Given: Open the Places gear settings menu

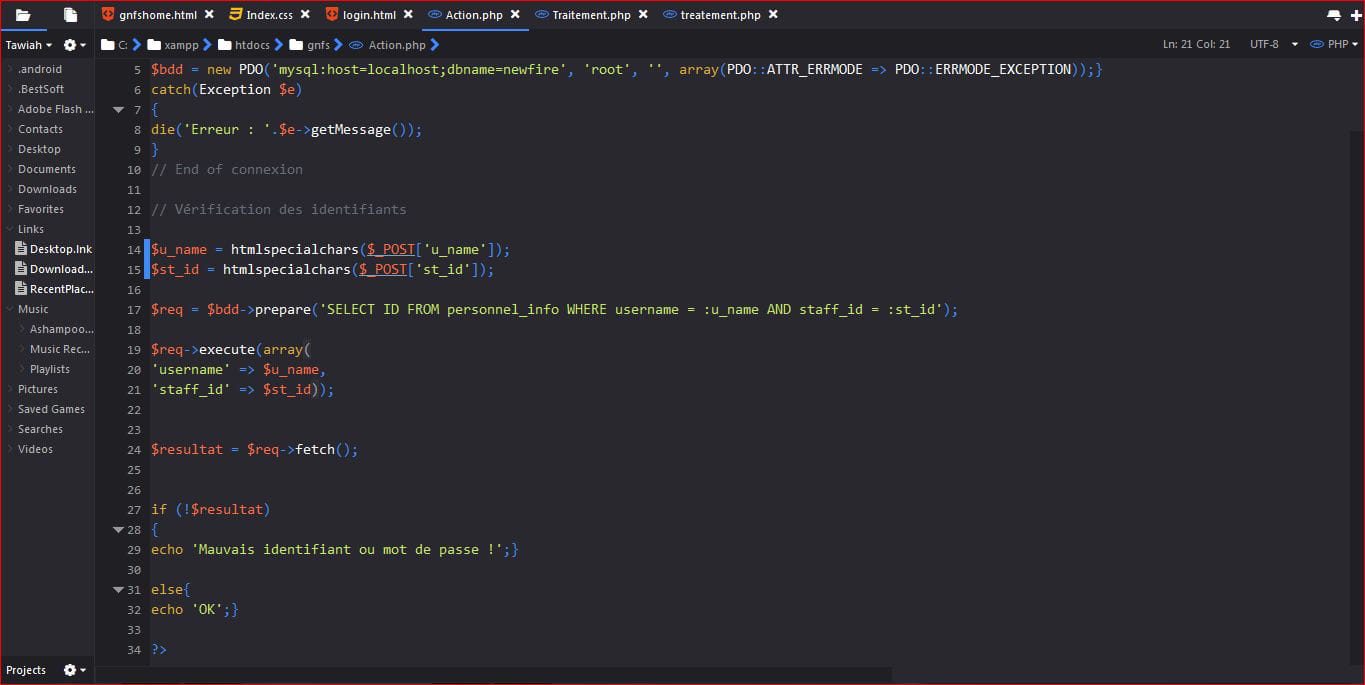Looking at the screenshot, I should pos(74,45).
